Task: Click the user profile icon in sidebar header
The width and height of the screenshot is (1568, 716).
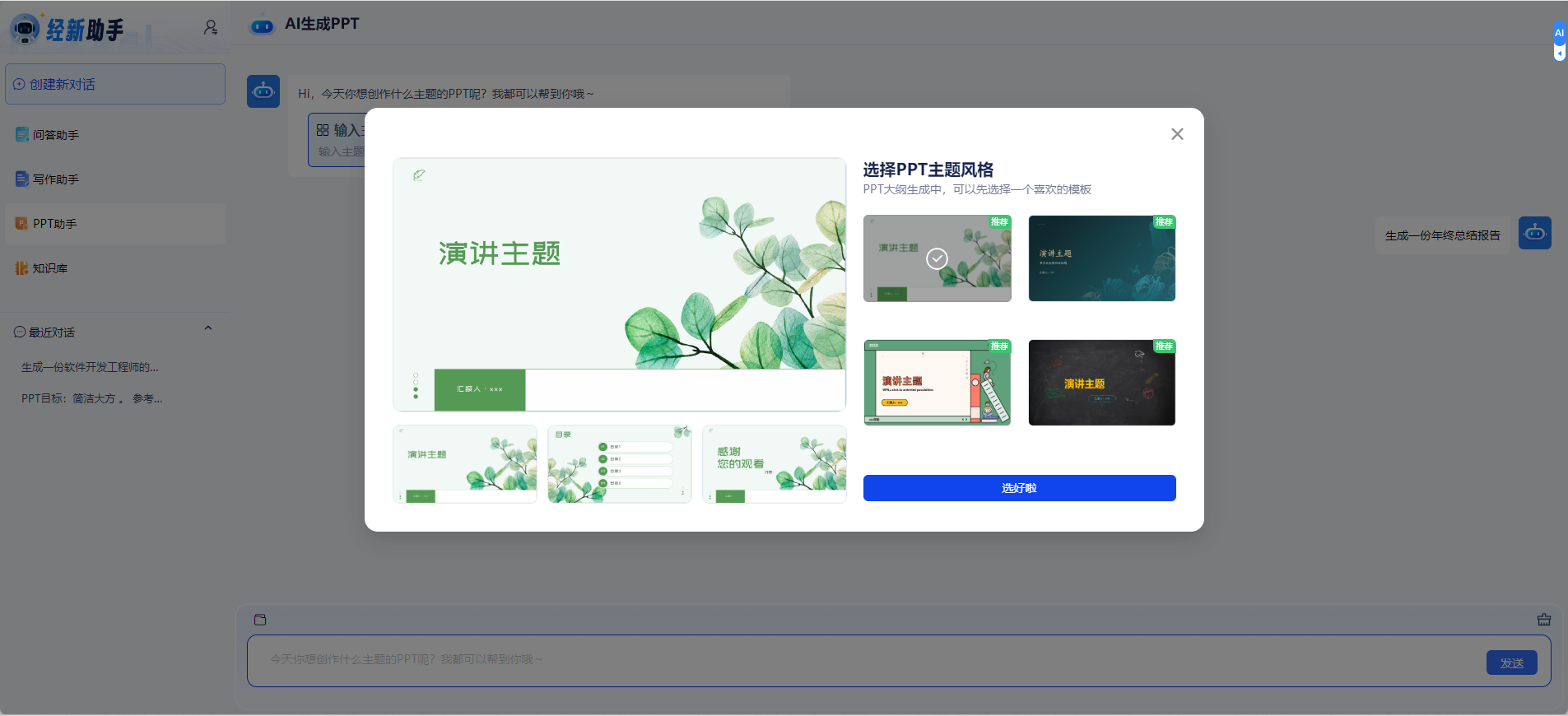Action: tap(211, 28)
